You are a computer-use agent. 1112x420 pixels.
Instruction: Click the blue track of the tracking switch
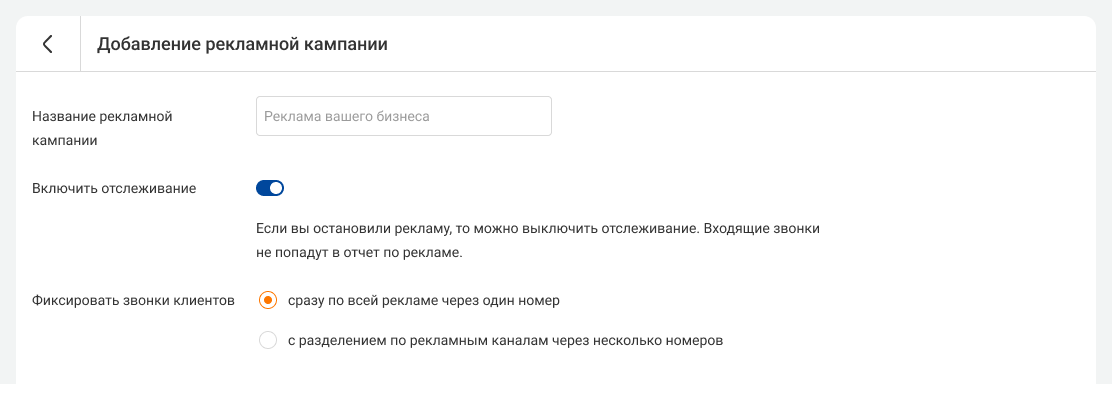click(263, 188)
